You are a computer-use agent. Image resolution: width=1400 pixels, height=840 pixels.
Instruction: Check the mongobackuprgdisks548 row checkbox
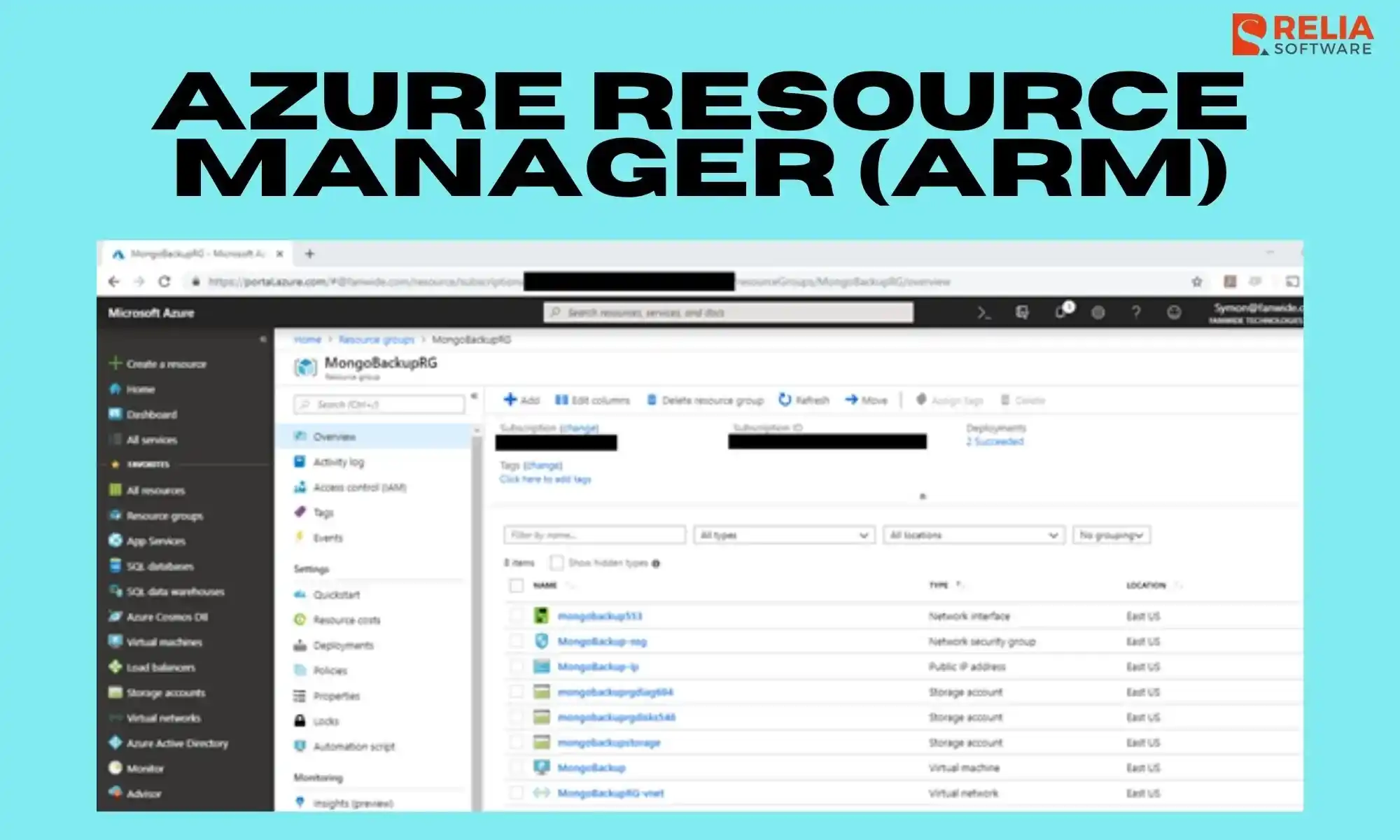(x=517, y=717)
